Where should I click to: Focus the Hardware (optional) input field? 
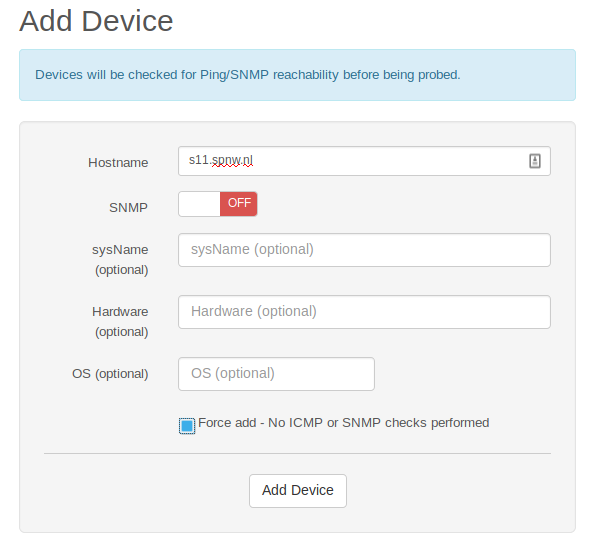click(364, 312)
